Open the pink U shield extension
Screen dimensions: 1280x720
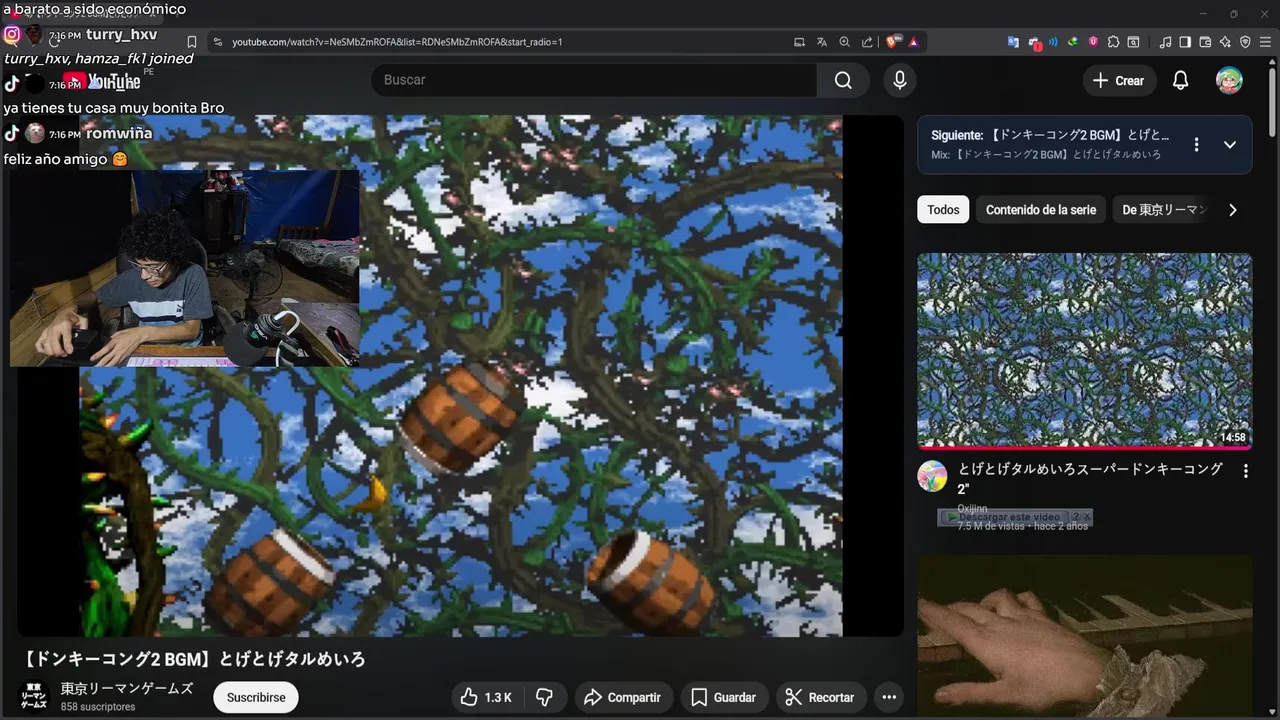(x=1093, y=42)
